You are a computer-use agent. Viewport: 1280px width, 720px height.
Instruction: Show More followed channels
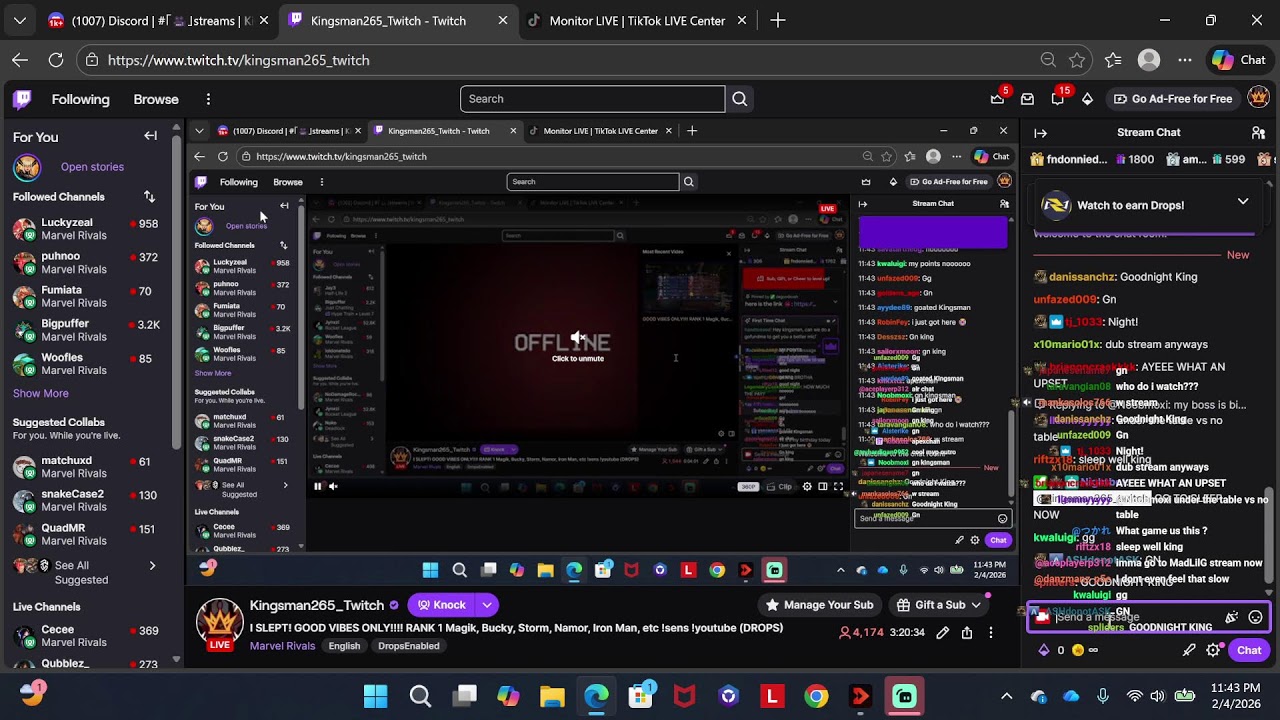(41, 394)
